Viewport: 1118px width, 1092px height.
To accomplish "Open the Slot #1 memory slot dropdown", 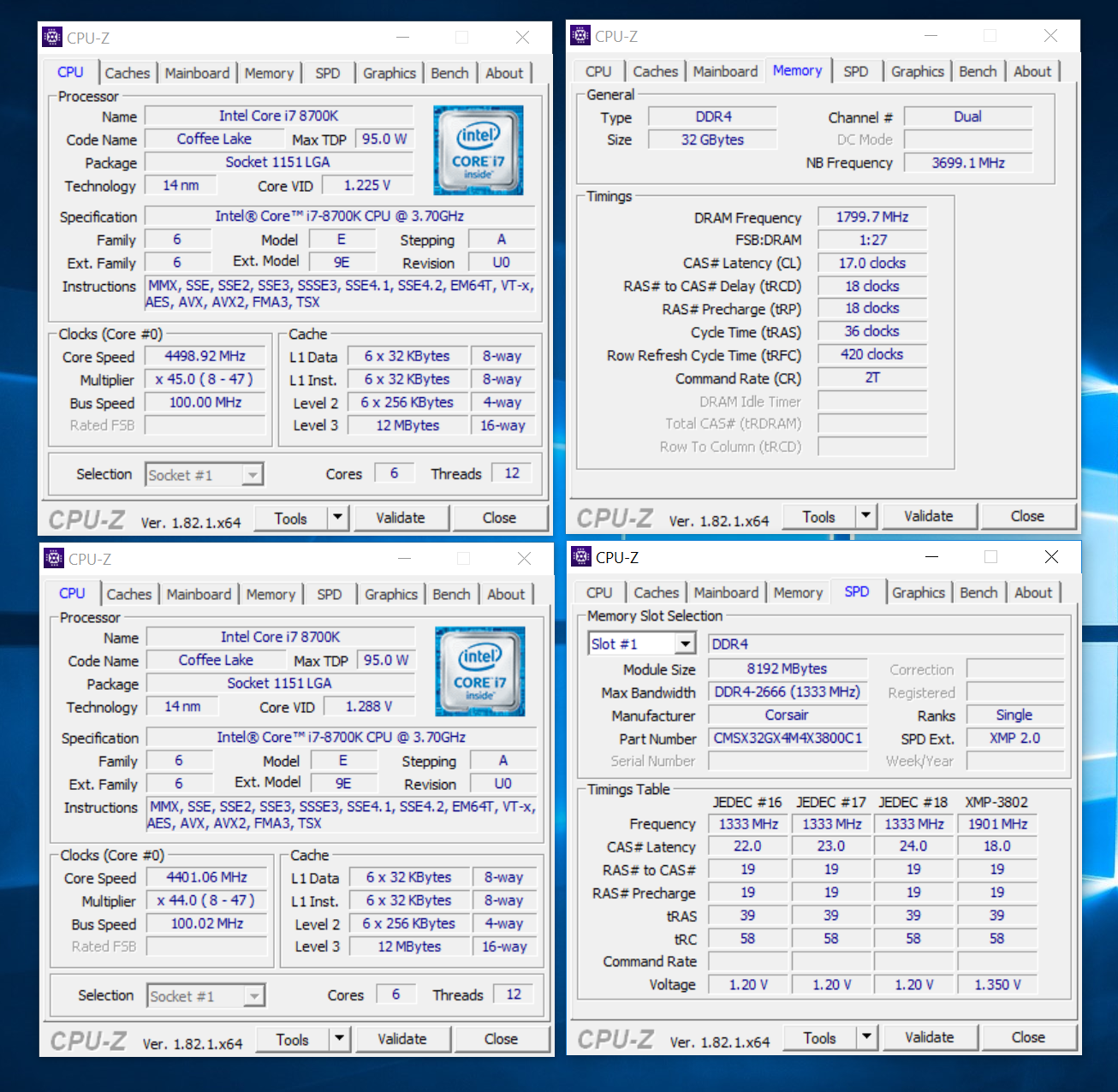I will click(x=686, y=644).
